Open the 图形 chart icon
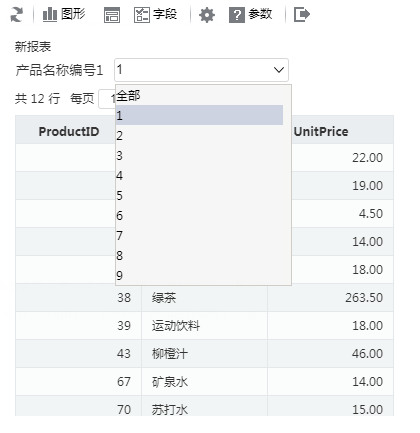 (50, 15)
